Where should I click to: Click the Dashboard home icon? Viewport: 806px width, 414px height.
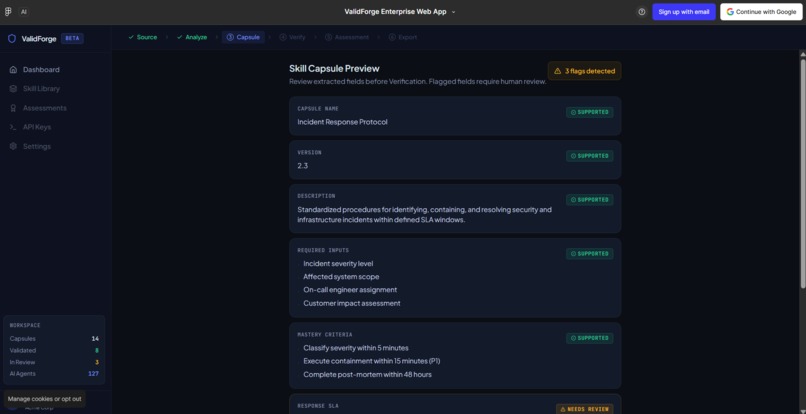(x=13, y=69)
